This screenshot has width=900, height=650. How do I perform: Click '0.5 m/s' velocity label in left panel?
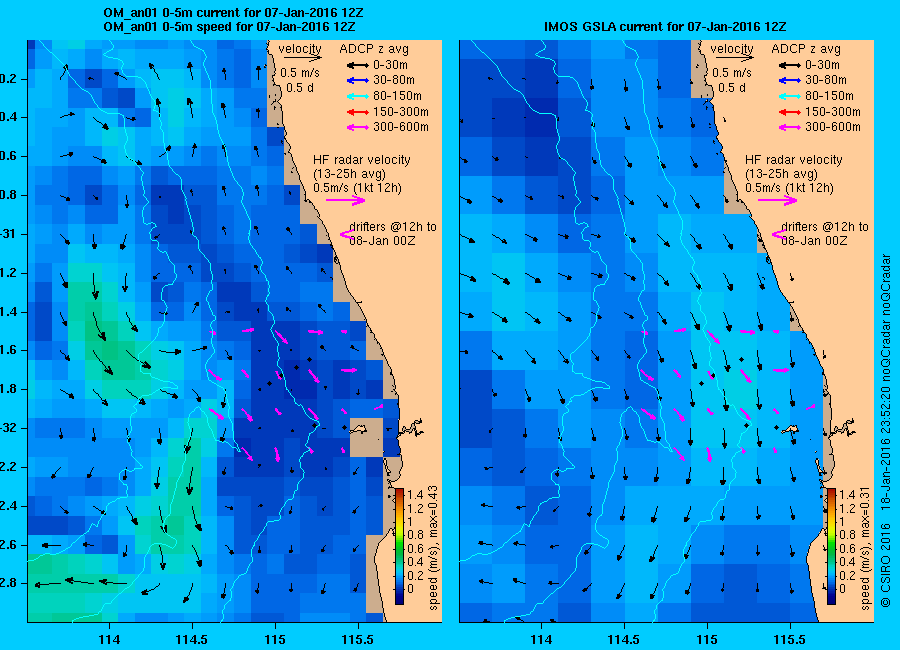pos(300,73)
